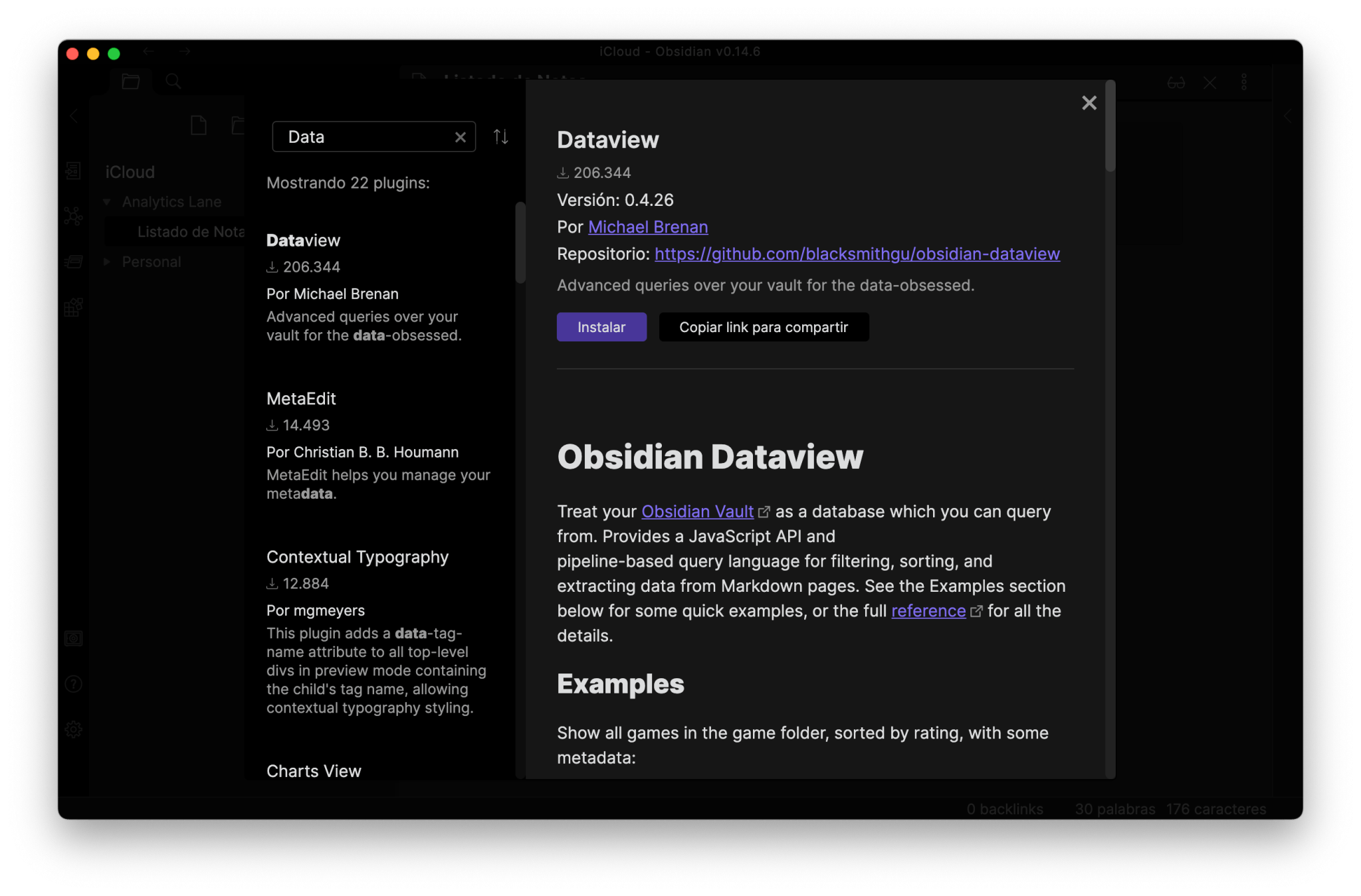Image resolution: width=1361 pixels, height=896 pixels.
Task: Open the Dataview GitHub repository link
Action: point(856,254)
